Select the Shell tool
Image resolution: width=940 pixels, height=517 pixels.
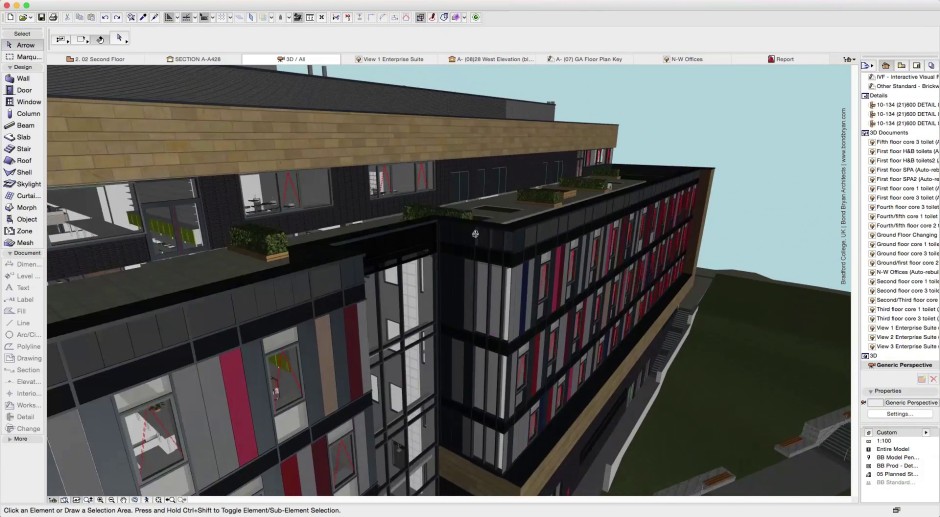pyautogui.click(x=22, y=172)
